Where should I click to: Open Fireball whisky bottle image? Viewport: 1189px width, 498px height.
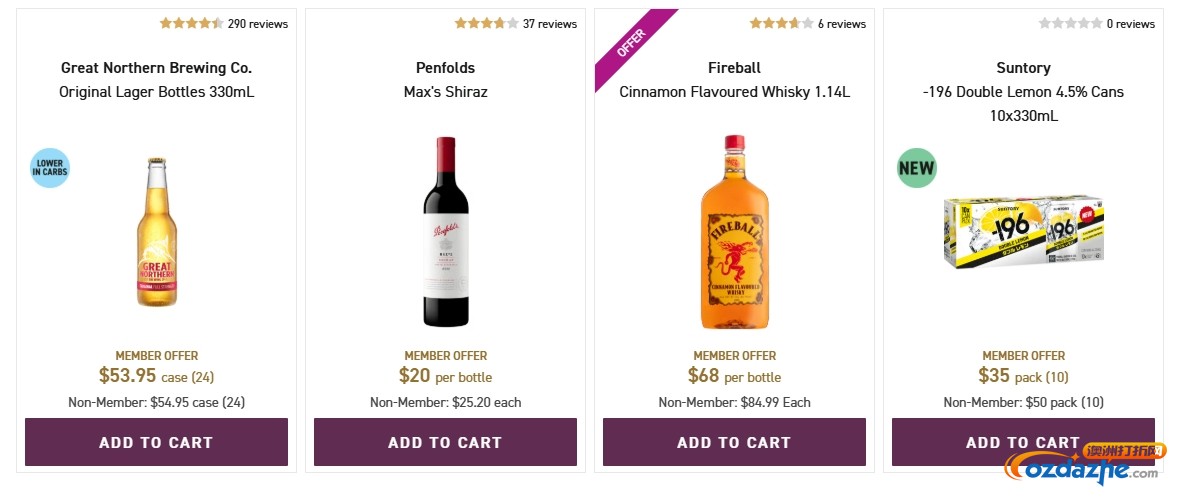(734, 232)
